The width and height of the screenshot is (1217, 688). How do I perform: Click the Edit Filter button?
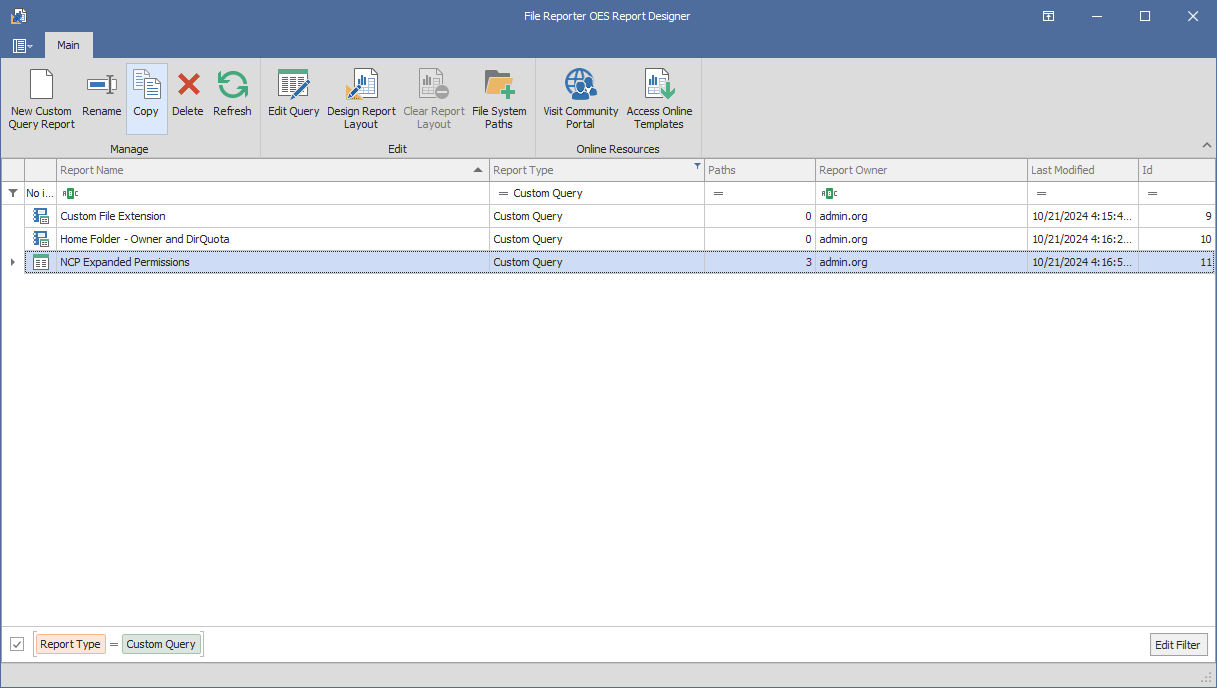click(1178, 645)
